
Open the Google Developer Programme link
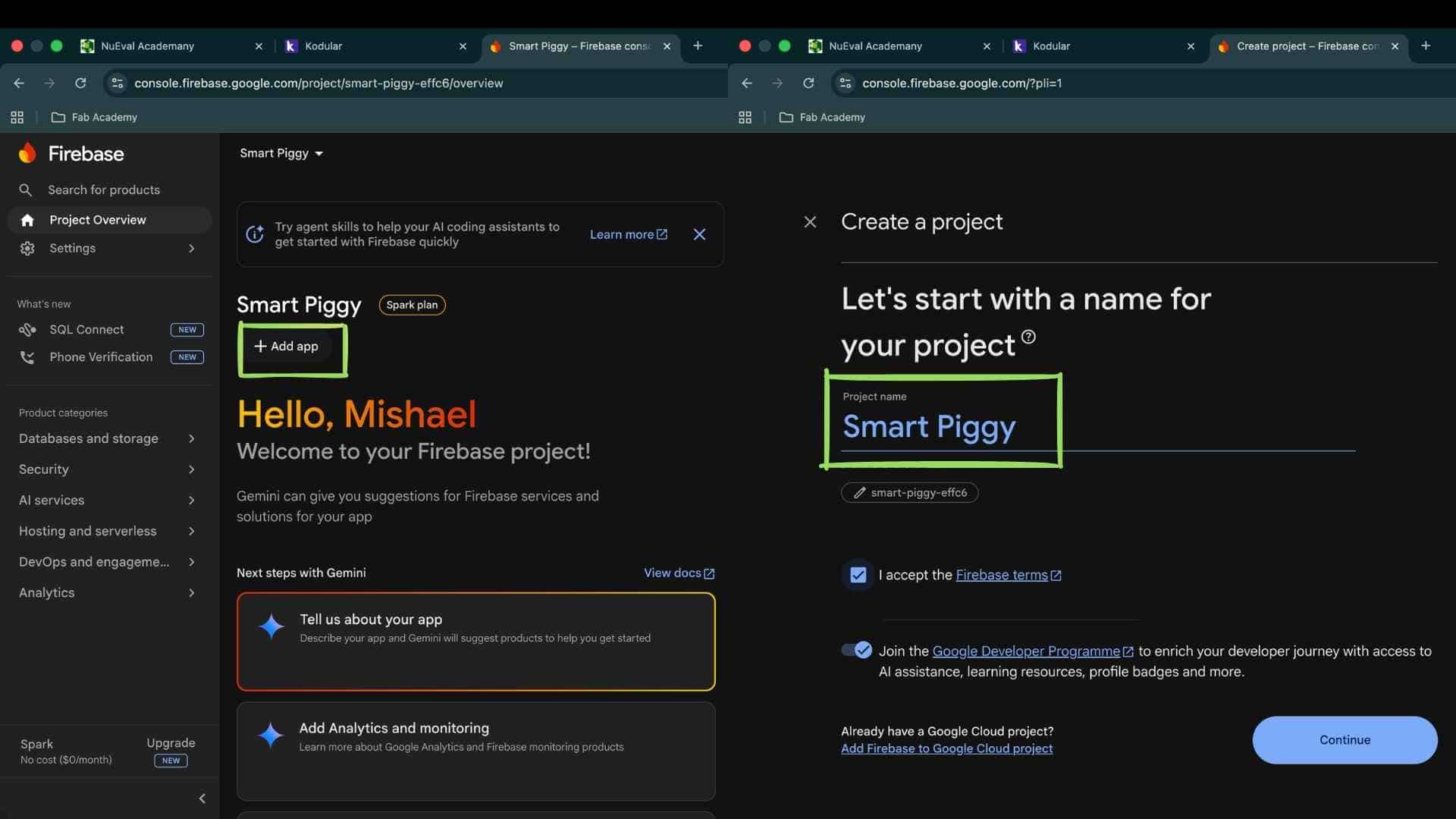1033,651
